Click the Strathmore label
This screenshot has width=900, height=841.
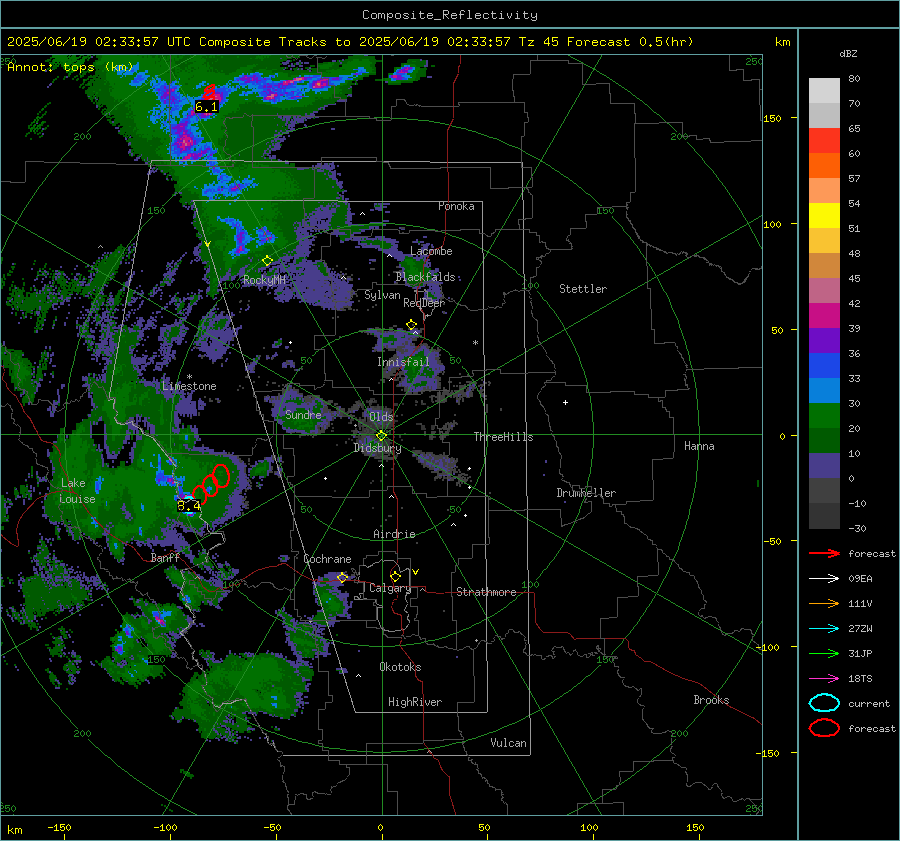coord(486,592)
